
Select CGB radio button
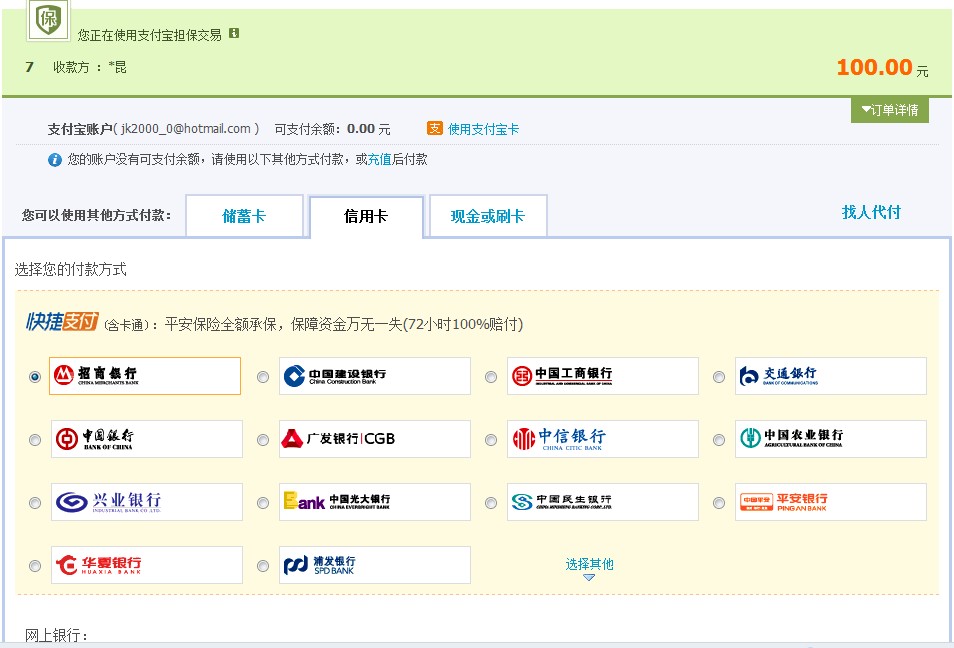263,439
